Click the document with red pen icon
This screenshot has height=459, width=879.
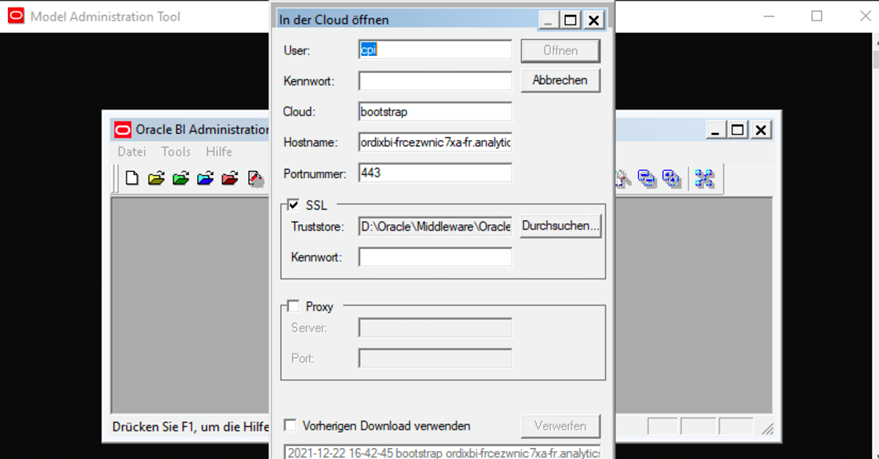[256, 179]
